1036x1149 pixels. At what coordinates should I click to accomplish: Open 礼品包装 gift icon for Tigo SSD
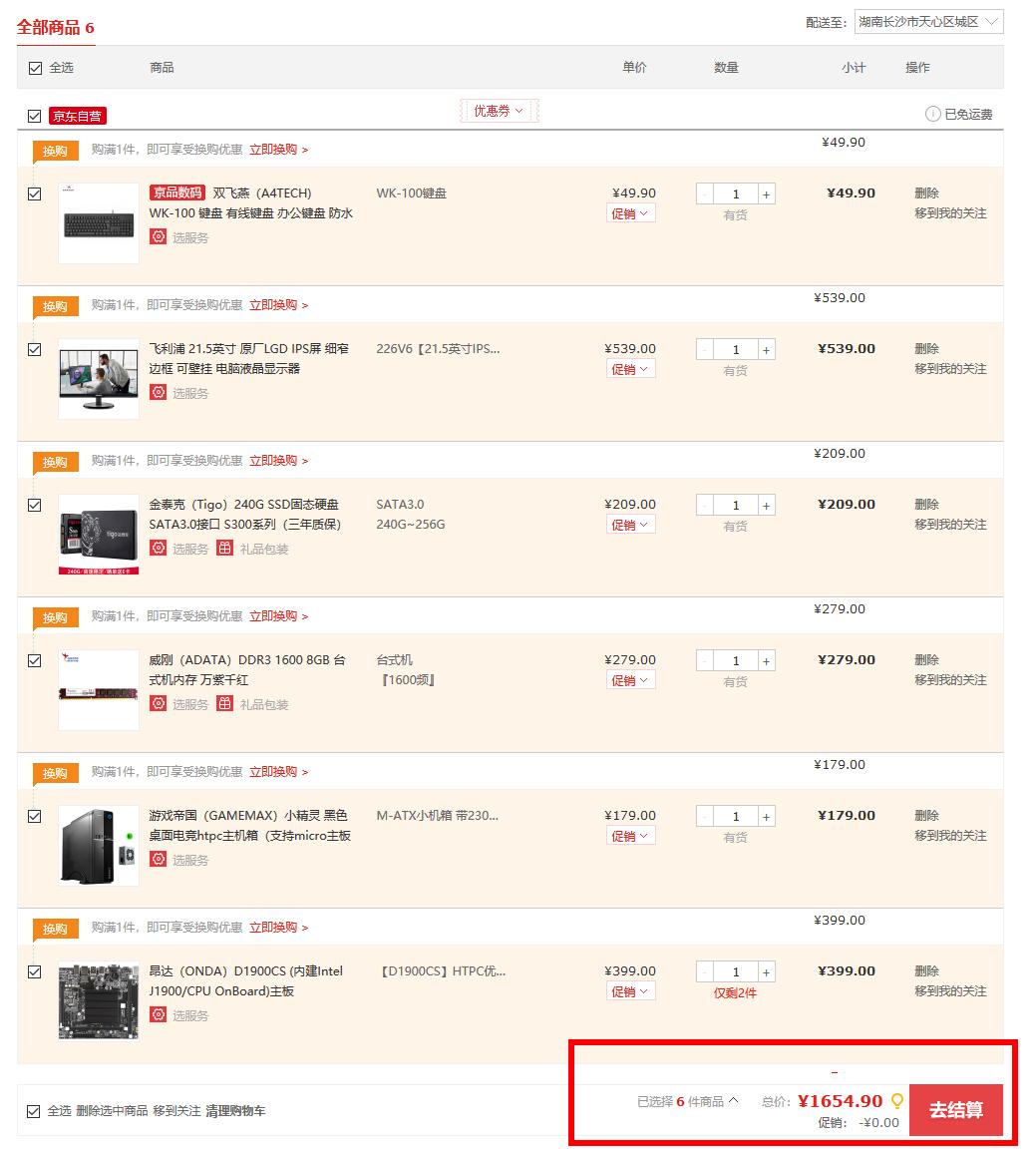click(x=225, y=548)
